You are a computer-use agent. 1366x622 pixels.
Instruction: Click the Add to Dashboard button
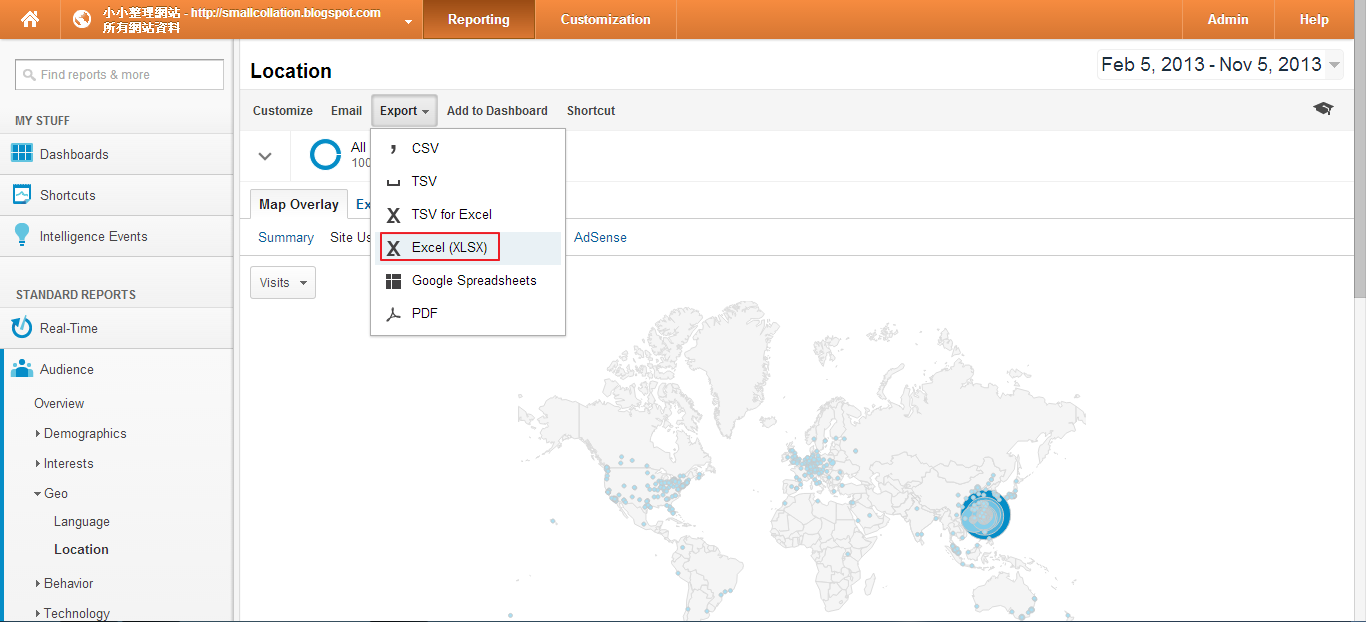pos(497,110)
